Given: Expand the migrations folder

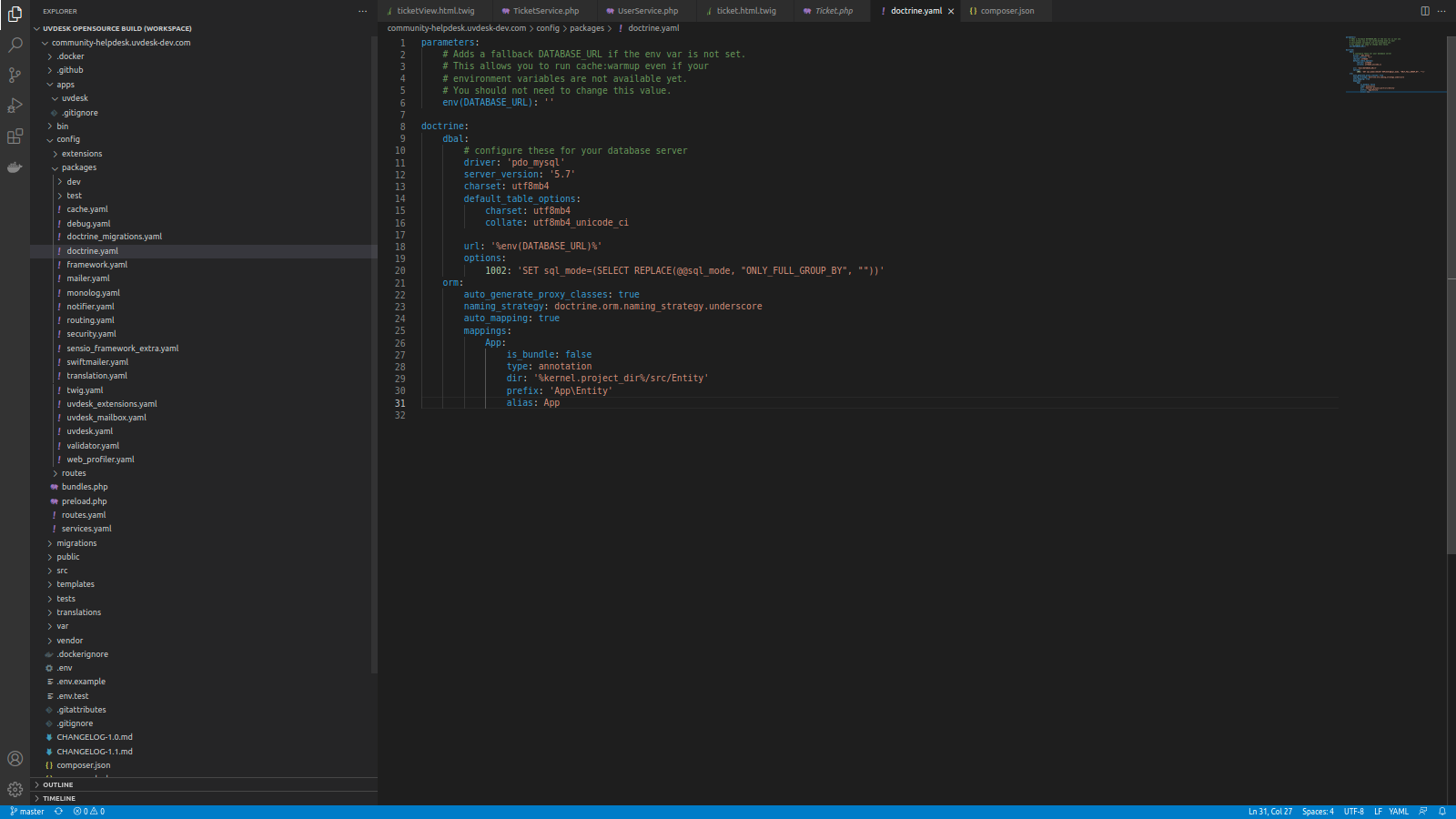Looking at the screenshot, I should click(76, 543).
